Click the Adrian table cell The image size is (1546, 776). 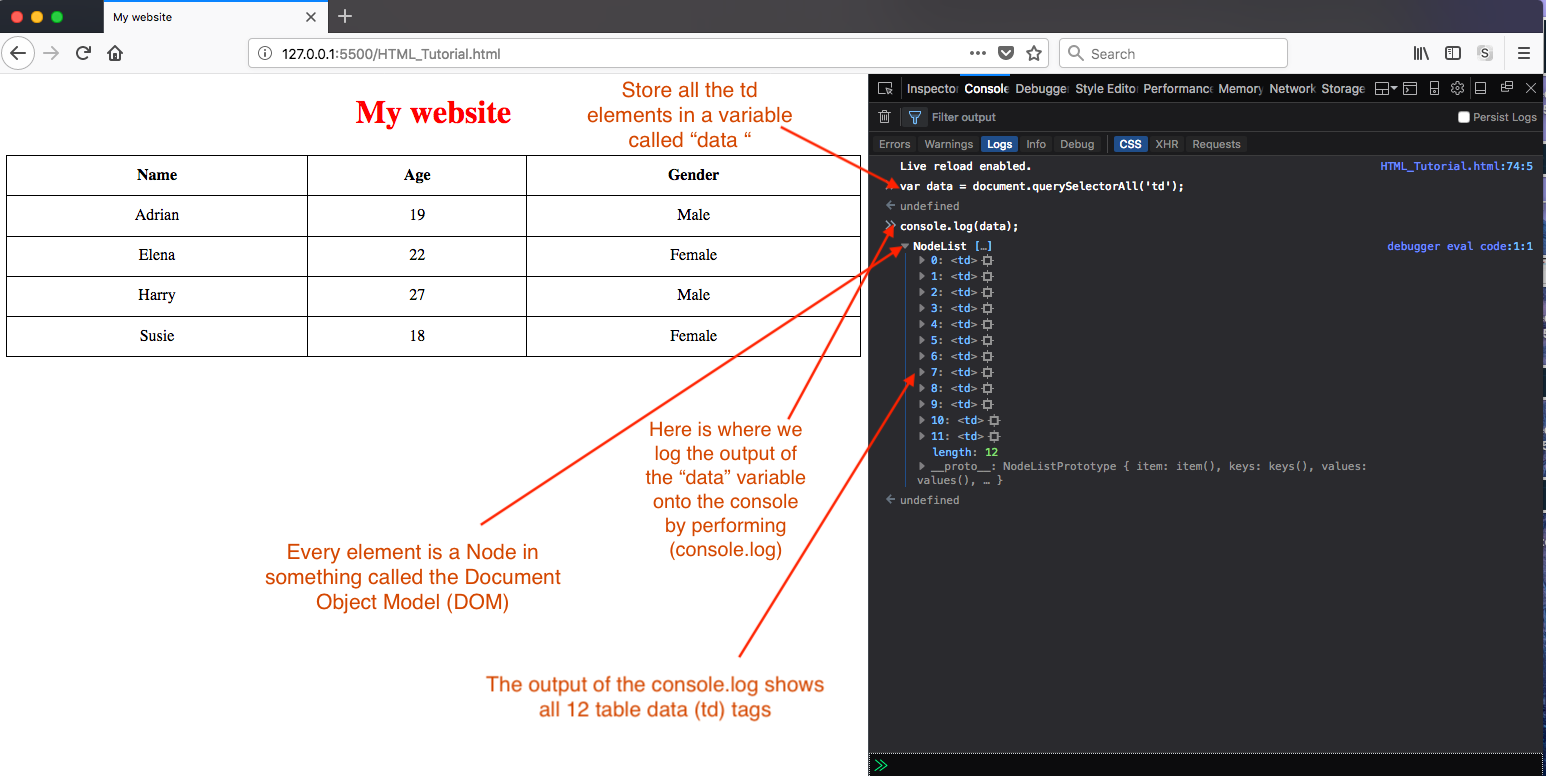[x=157, y=215]
